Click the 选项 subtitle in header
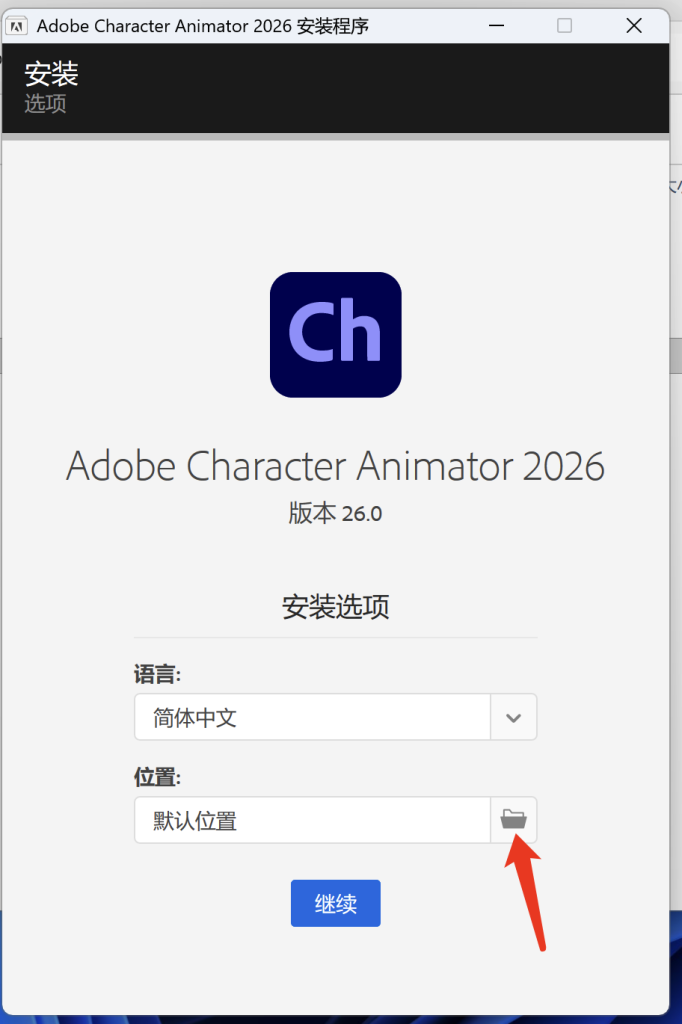 click(x=46, y=103)
